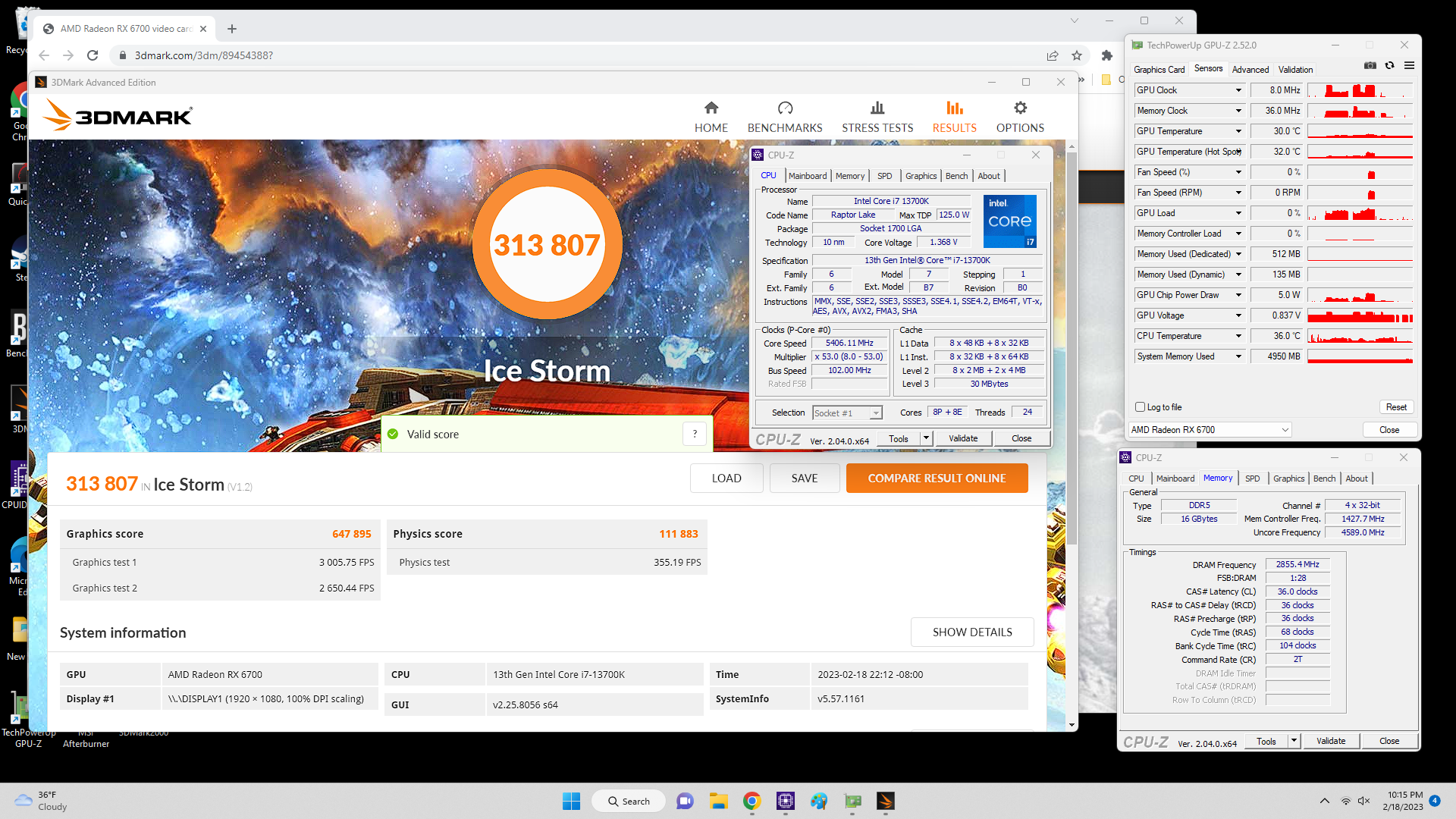Click the taskbar clock and date
The width and height of the screenshot is (1456, 819).
[x=1404, y=801]
